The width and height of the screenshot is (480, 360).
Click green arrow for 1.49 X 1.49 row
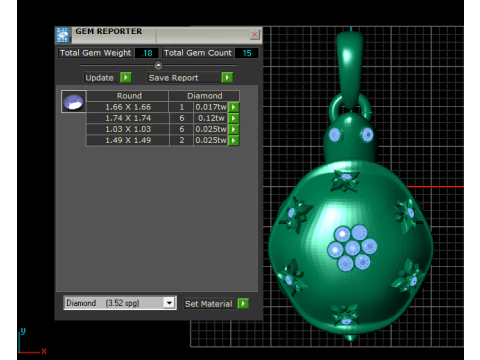234,140
